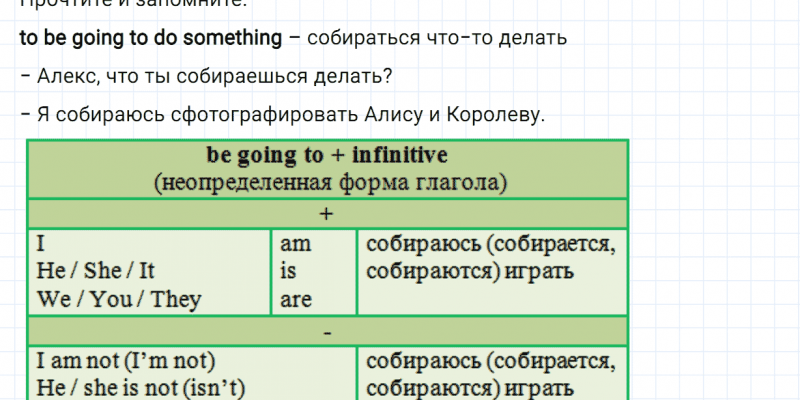The width and height of the screenshot is (800, 400).
Task: Click the subtitle "(неопределенная форма глагола)"
Action: [329, 182]
